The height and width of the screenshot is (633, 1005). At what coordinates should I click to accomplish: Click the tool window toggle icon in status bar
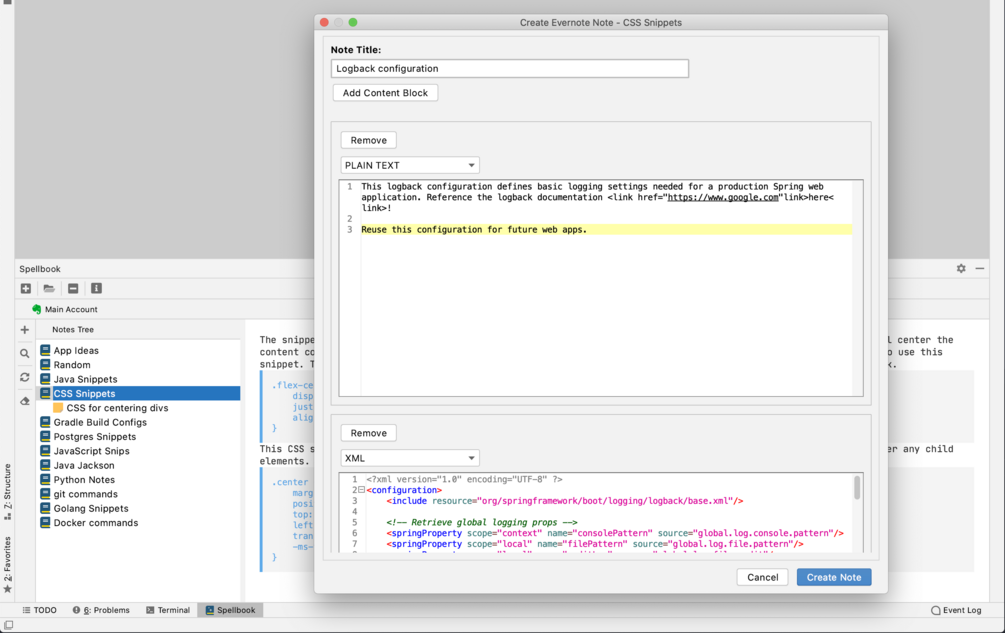tap(8, 625)
